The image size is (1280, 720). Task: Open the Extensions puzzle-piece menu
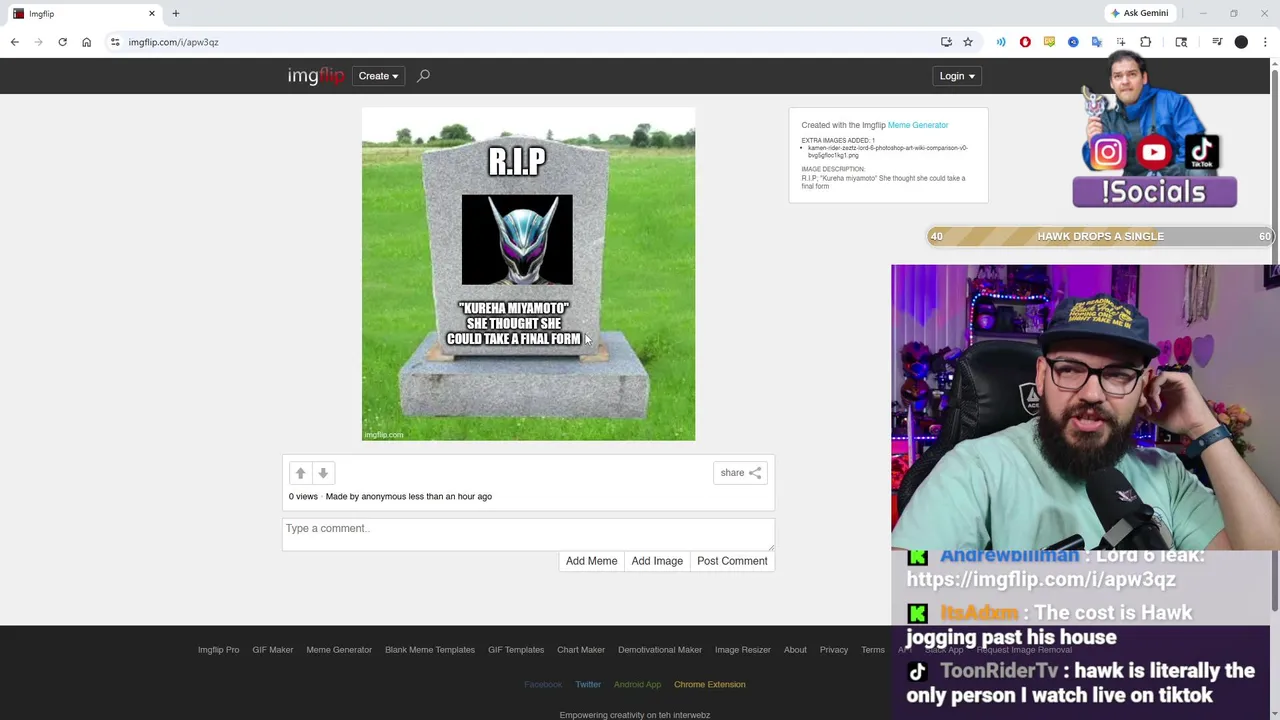click(x=1146, y=42)
